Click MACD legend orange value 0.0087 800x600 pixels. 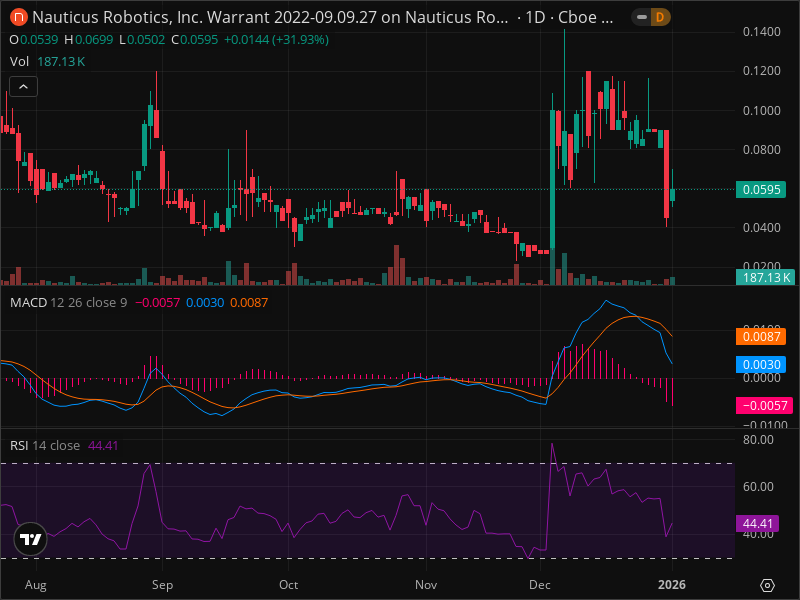coord(248,303)
